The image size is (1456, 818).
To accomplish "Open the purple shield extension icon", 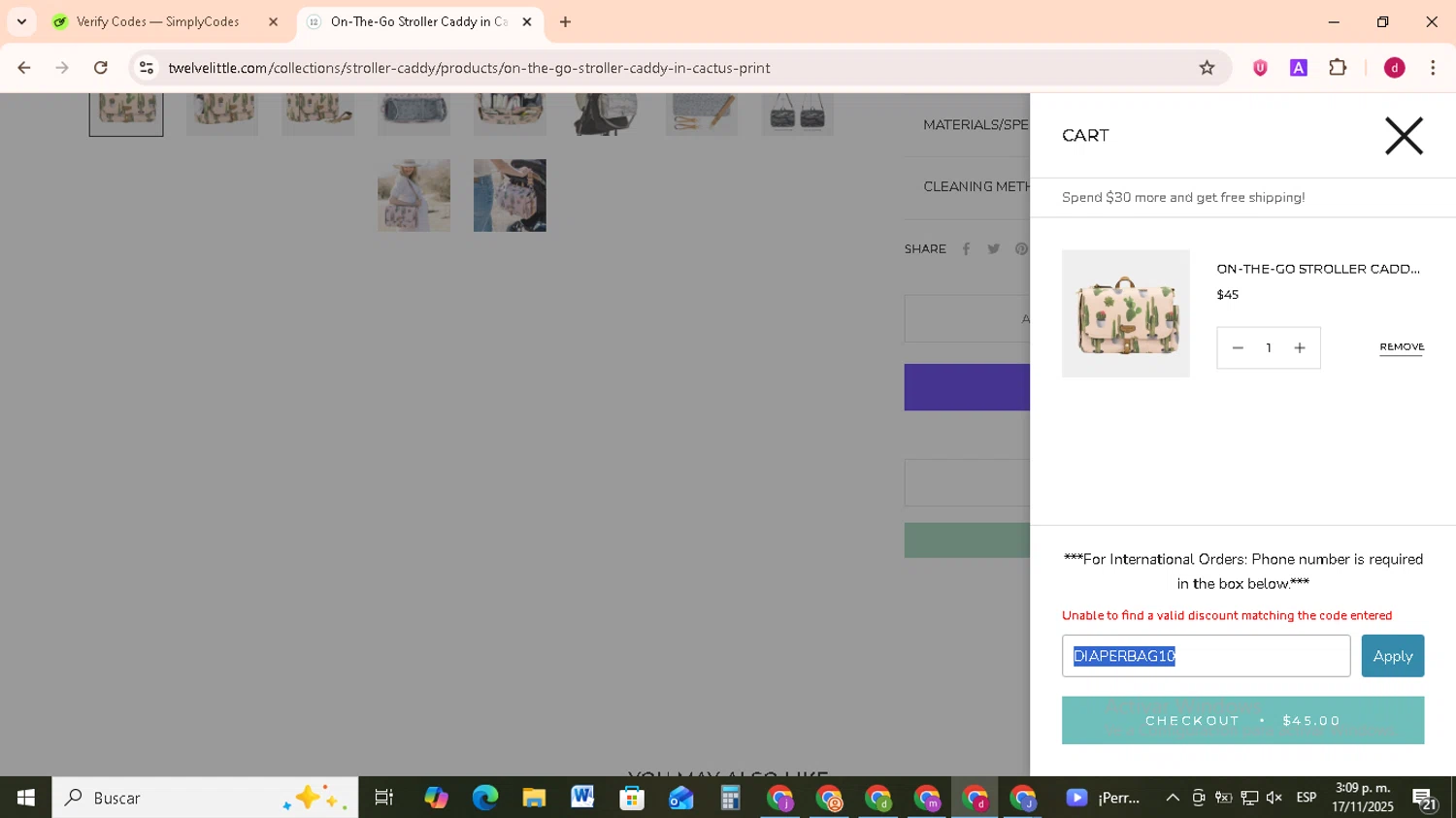I will [1260, 67].
